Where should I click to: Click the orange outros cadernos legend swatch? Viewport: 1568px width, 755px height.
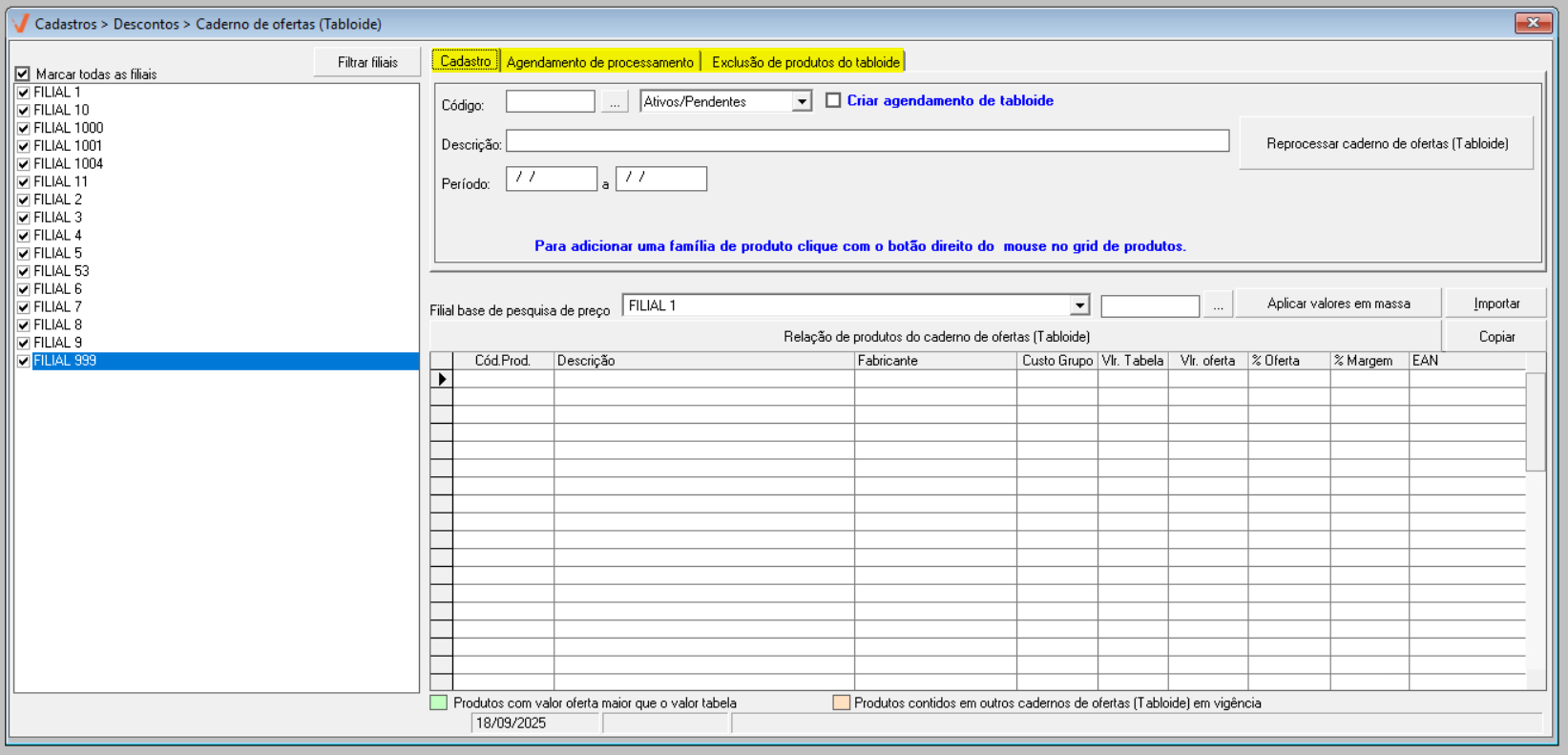841,703
